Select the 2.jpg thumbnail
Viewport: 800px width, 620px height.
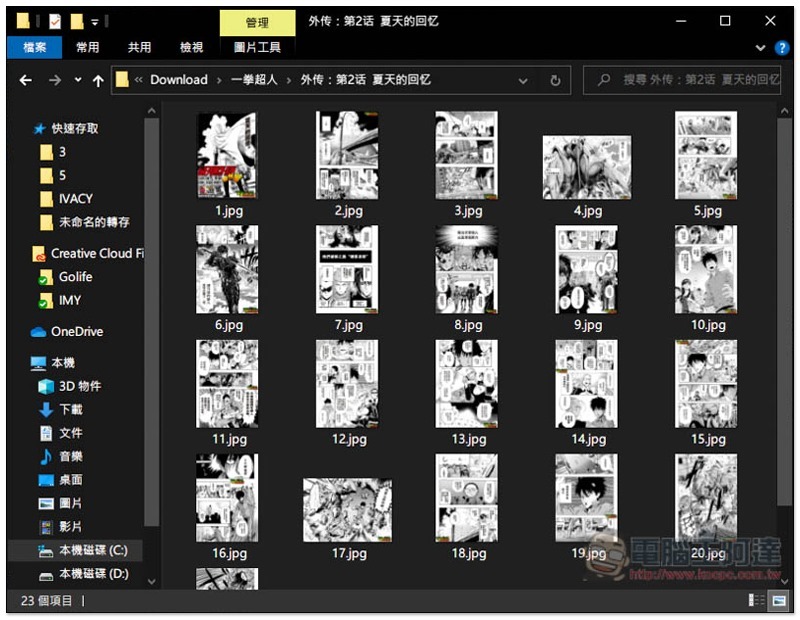tap(347, 155)
